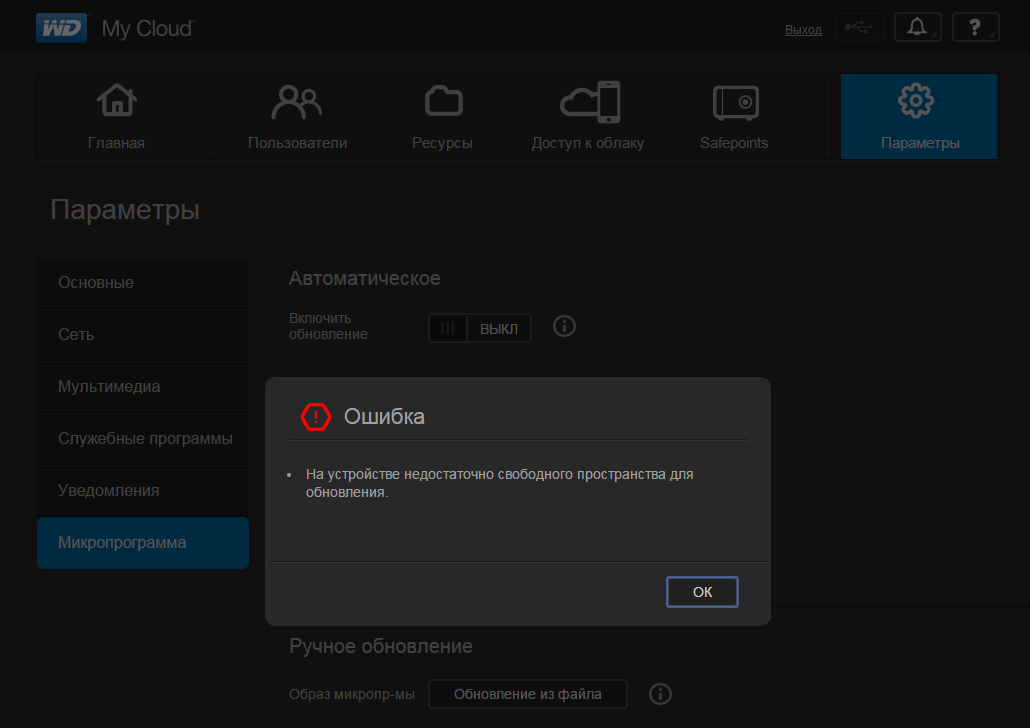Click info icon next to Обновление из файла
1030x728 pixels.
(660, 694)
